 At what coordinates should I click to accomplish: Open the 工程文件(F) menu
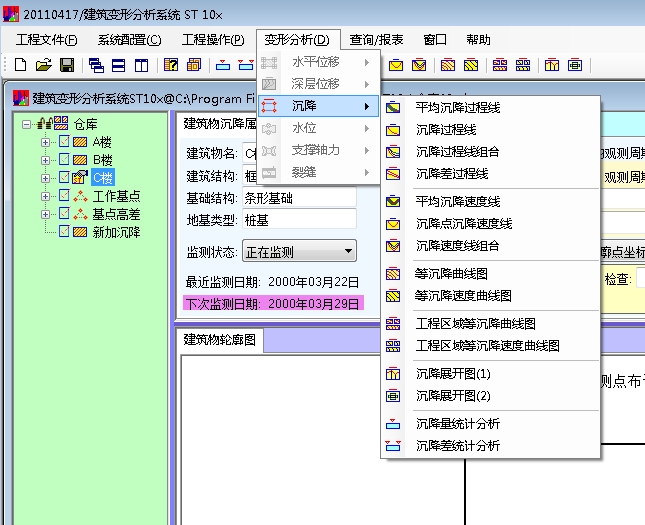(46, 40)
